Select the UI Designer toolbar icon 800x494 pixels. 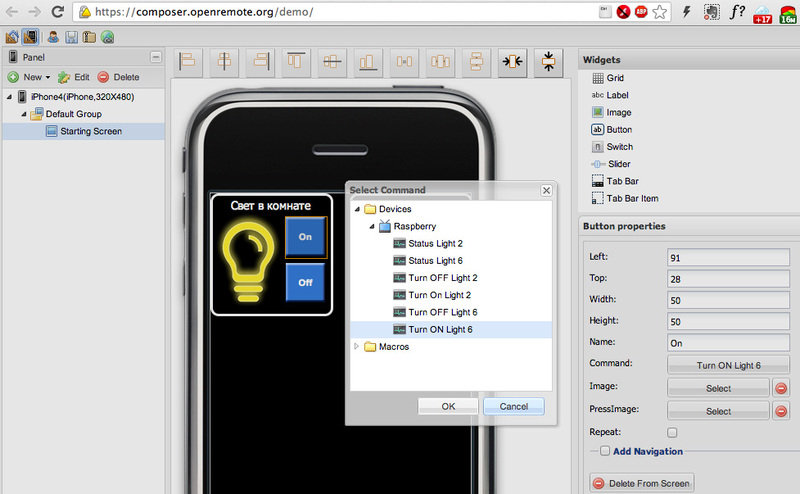(30, 37)
